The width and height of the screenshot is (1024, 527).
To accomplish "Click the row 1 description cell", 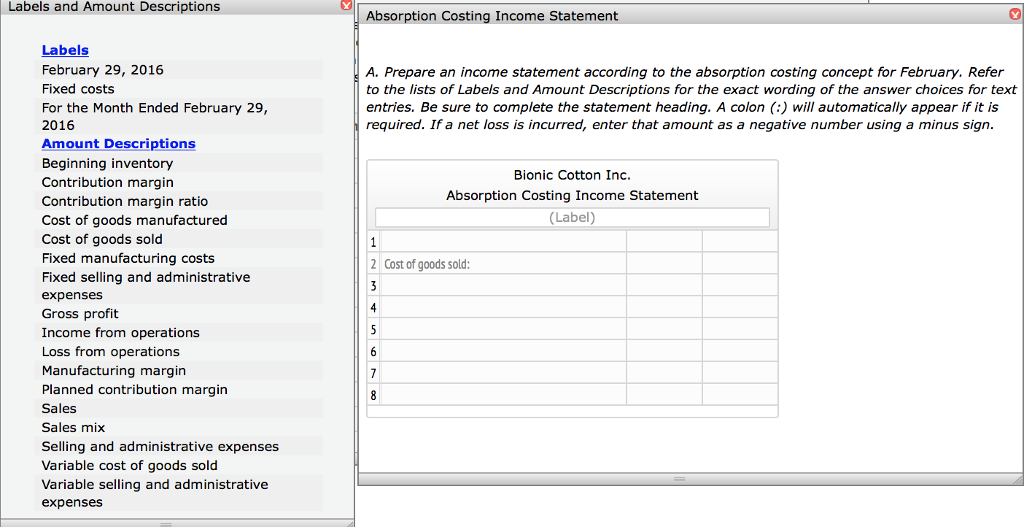I will point(503,242).
